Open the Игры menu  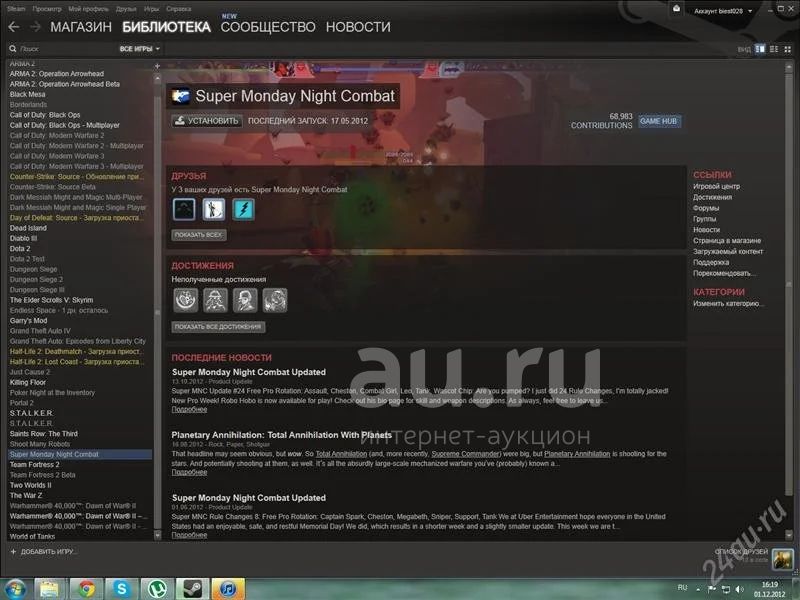point(152,9)
